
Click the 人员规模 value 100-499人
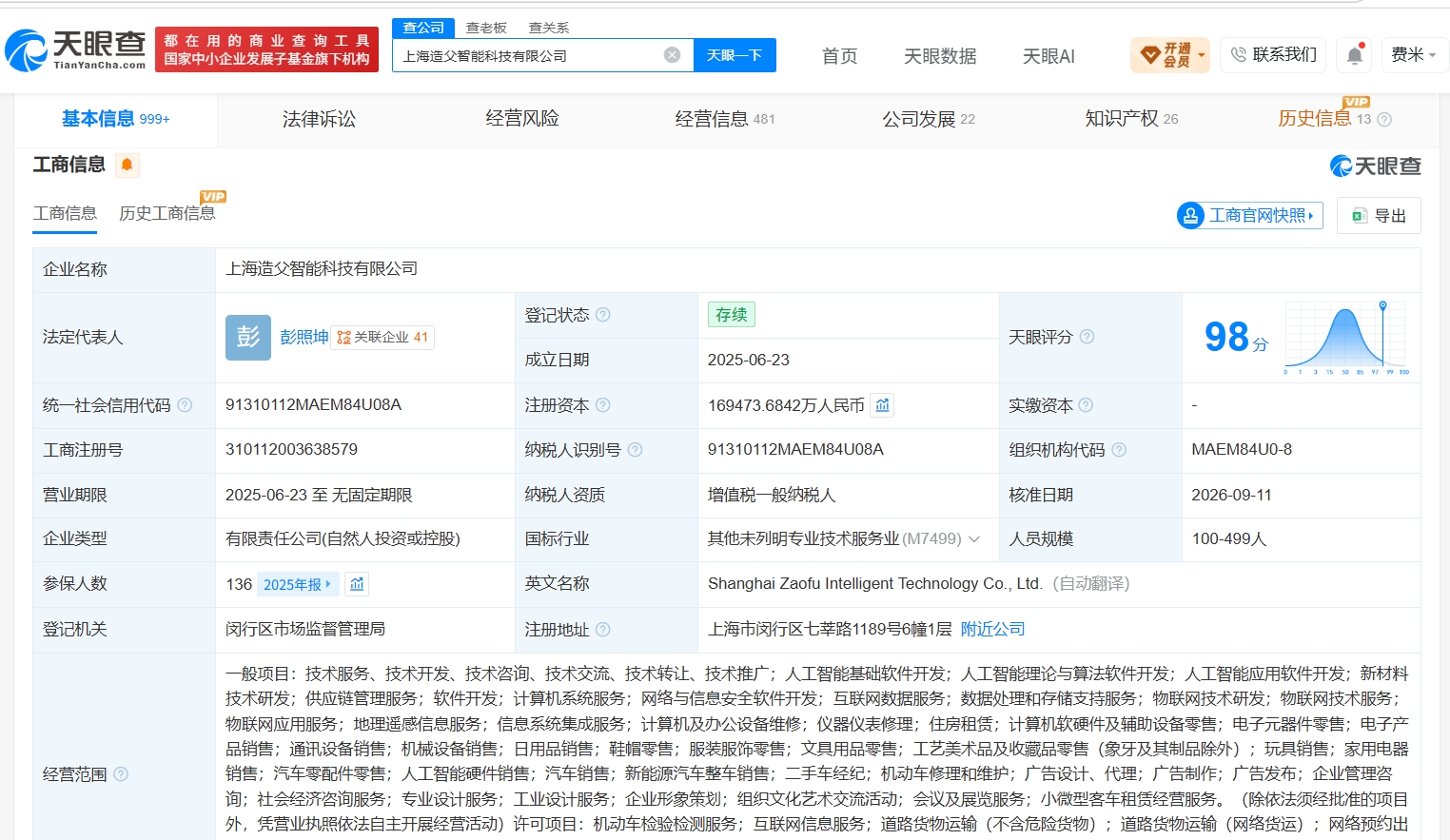1229,538
